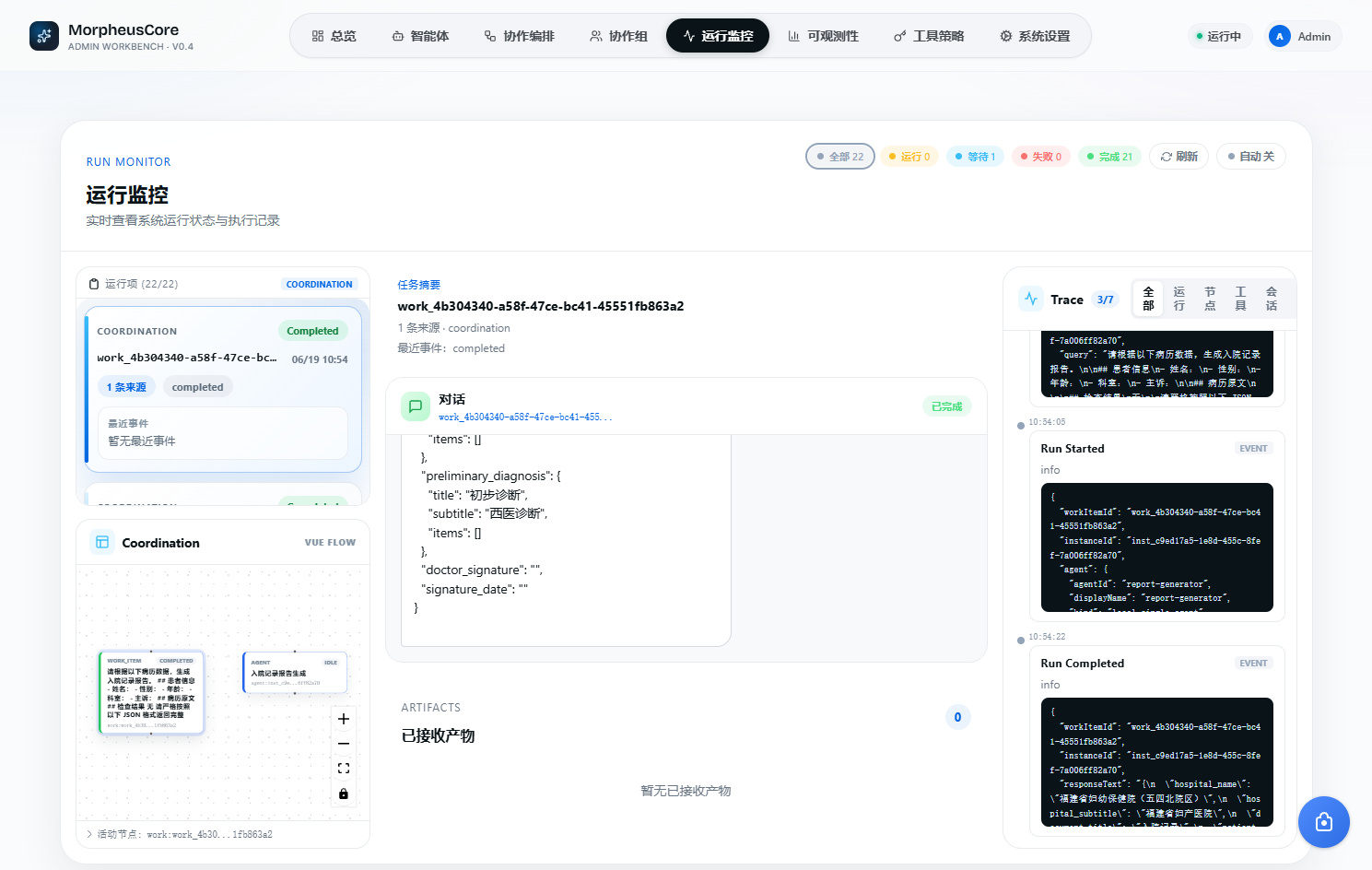This screenshot has width=1372, height=870.
Task: Click the Admin avatar icon
Action: (x=1279, y=36)
